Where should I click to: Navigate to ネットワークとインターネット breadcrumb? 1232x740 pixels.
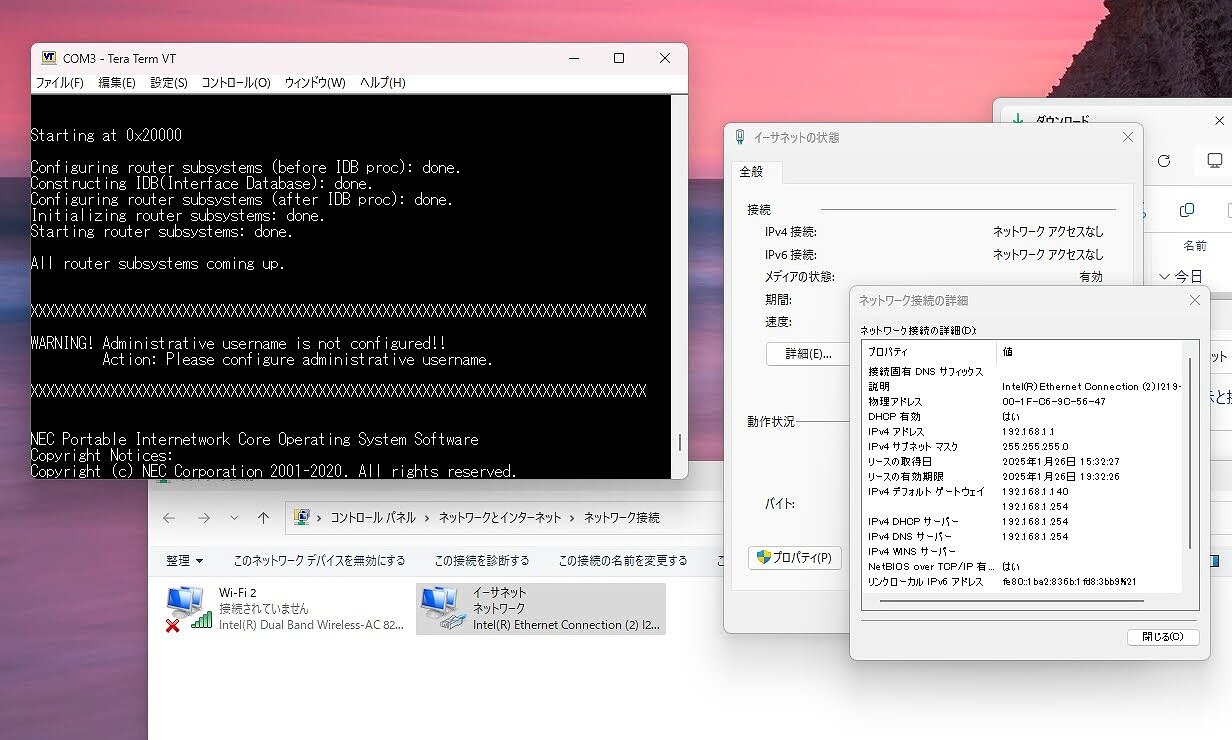[500, 518]
